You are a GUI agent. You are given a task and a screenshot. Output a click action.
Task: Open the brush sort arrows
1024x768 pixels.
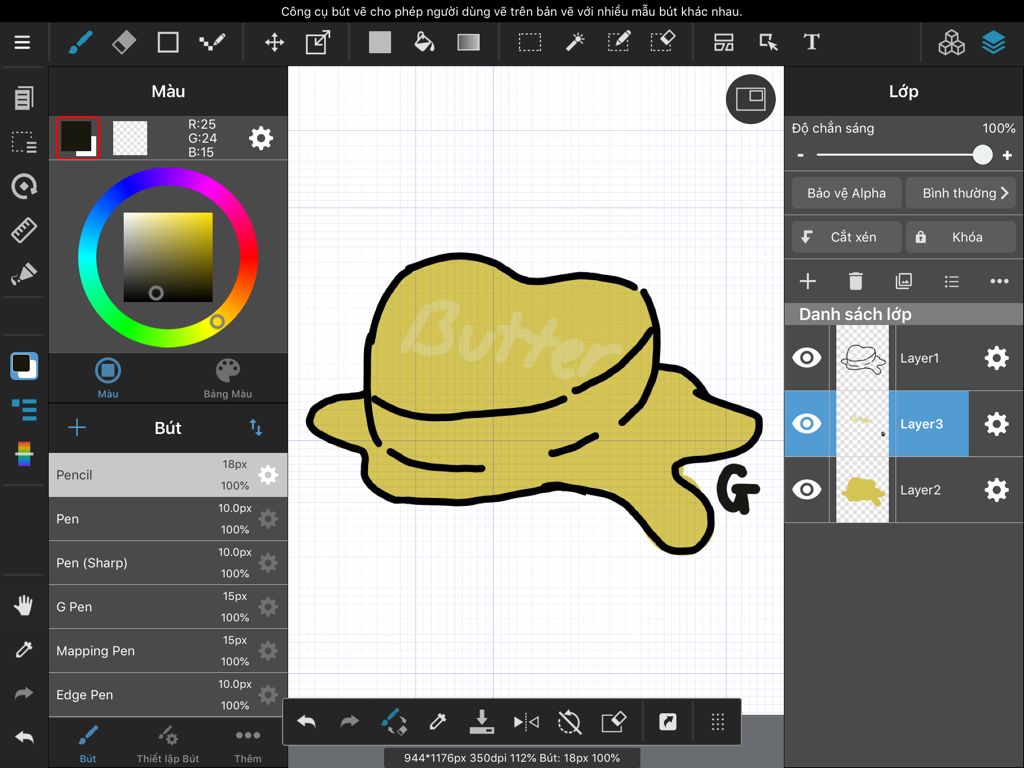click(255, 428)
